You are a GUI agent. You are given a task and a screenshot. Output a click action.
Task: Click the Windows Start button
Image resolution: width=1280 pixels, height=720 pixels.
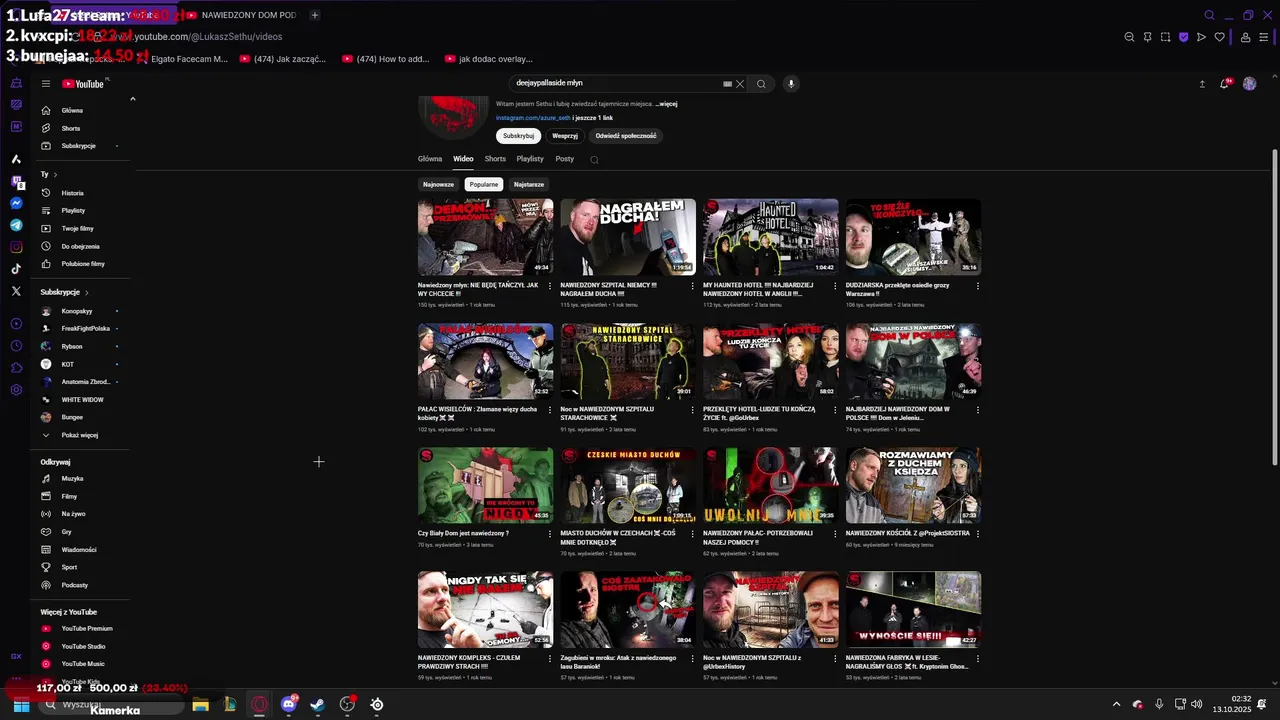(21, 704)
